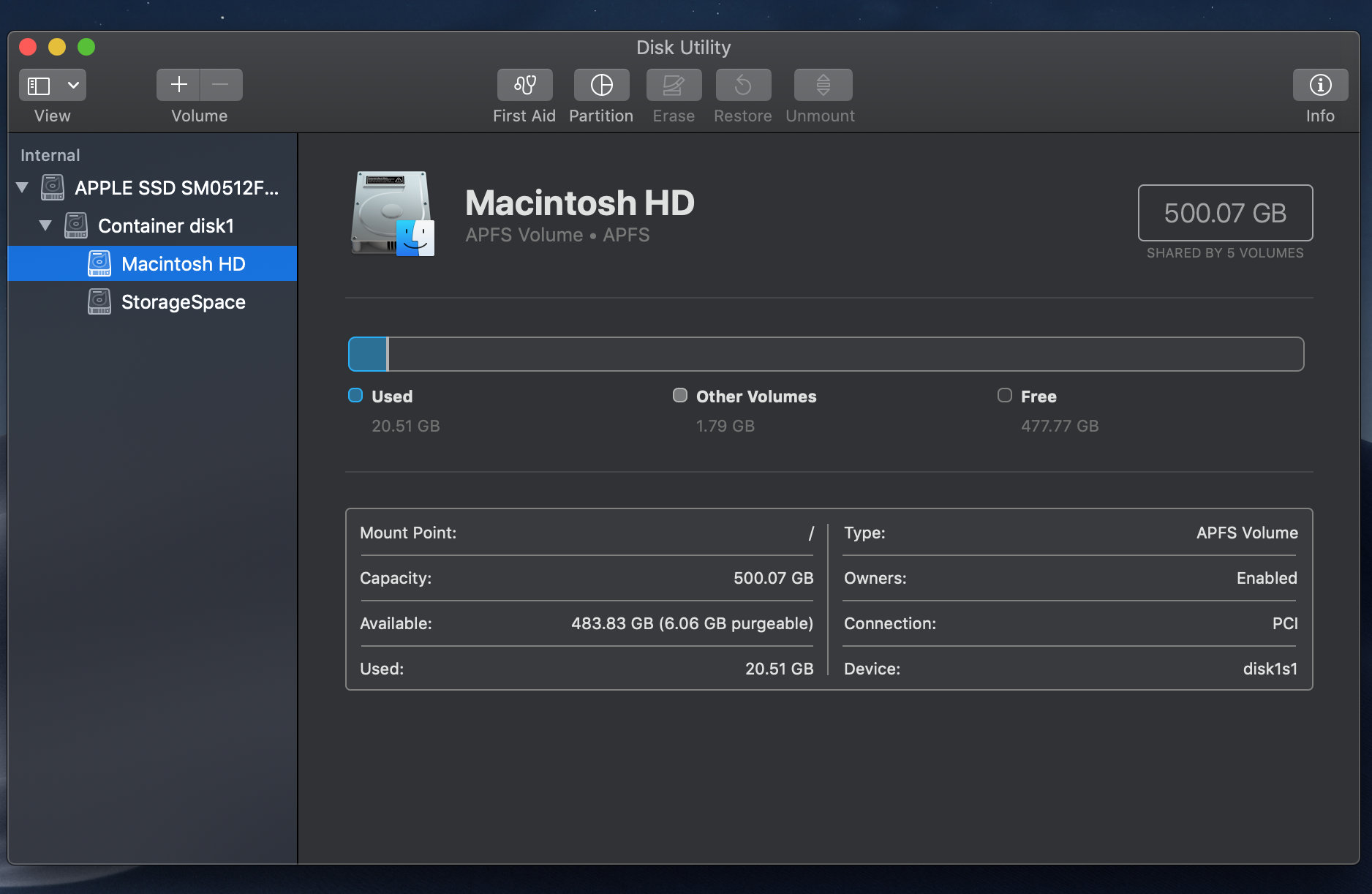Click the Container disk1 drive icon
The height and width of the screenshot is (894, 1372).
click(76, 225)
